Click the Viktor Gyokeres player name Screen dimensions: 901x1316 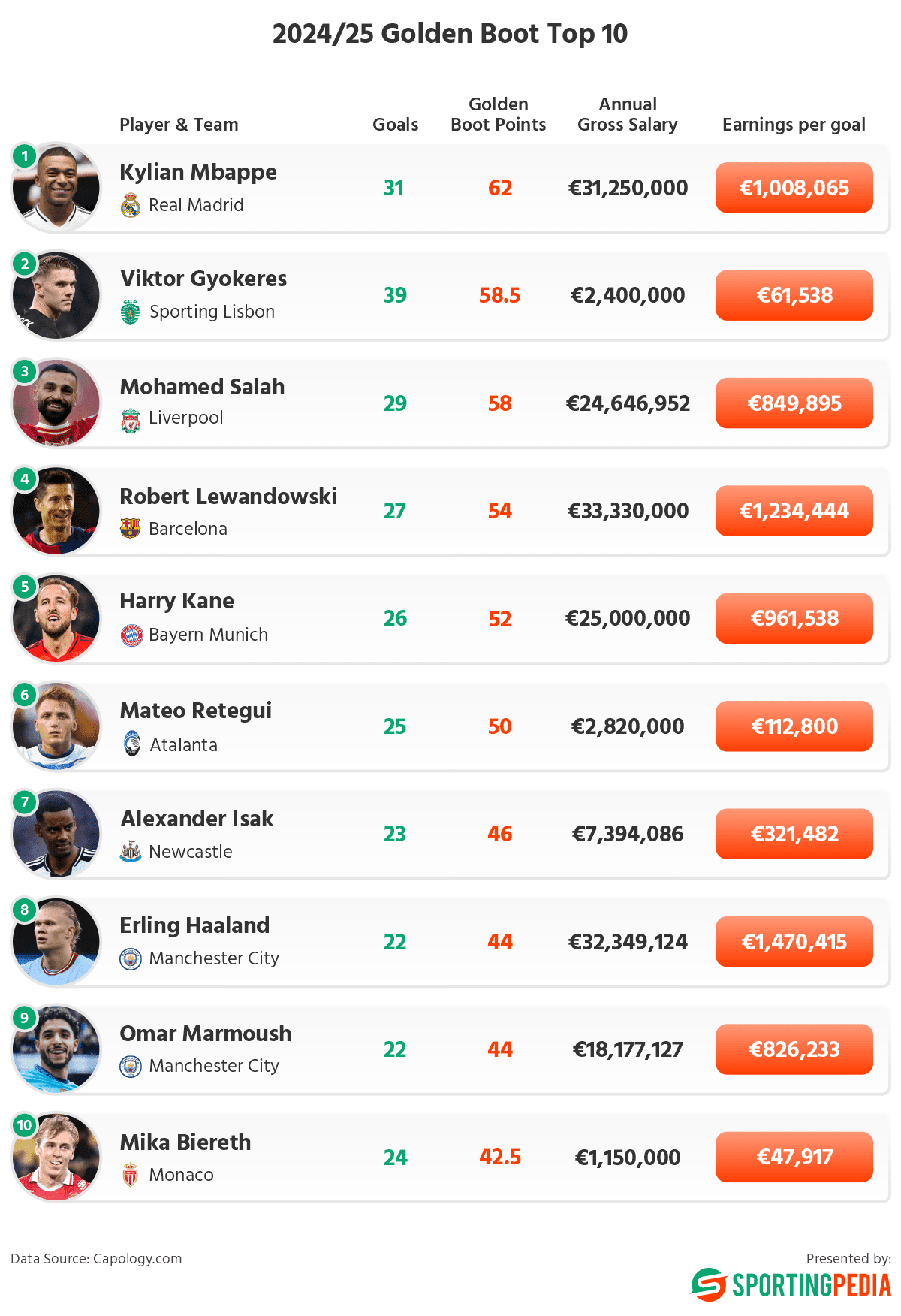tap(203, 279)
